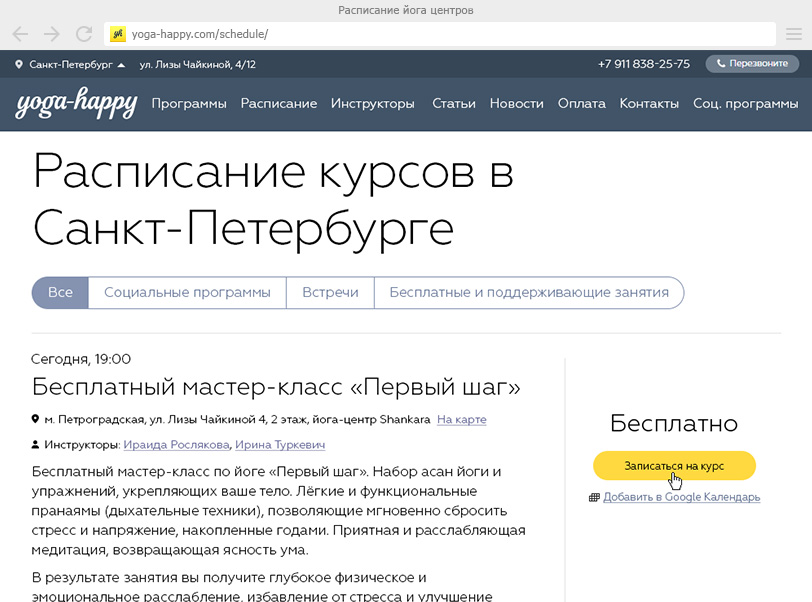This screenshot has height=602, width=812.
Task: Open the browser hamburger menu
Action: point(793,34)
